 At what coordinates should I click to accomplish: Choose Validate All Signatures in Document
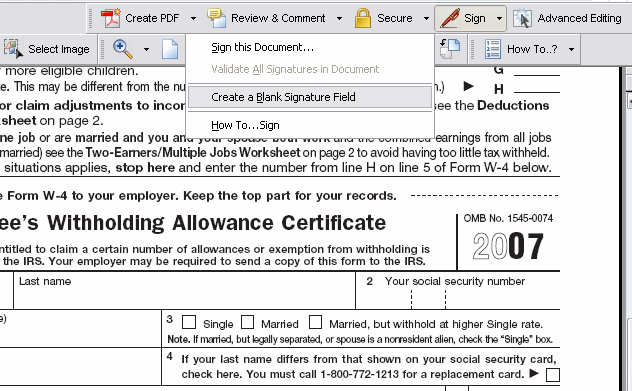pyautogui.click(x=310, y=69)
